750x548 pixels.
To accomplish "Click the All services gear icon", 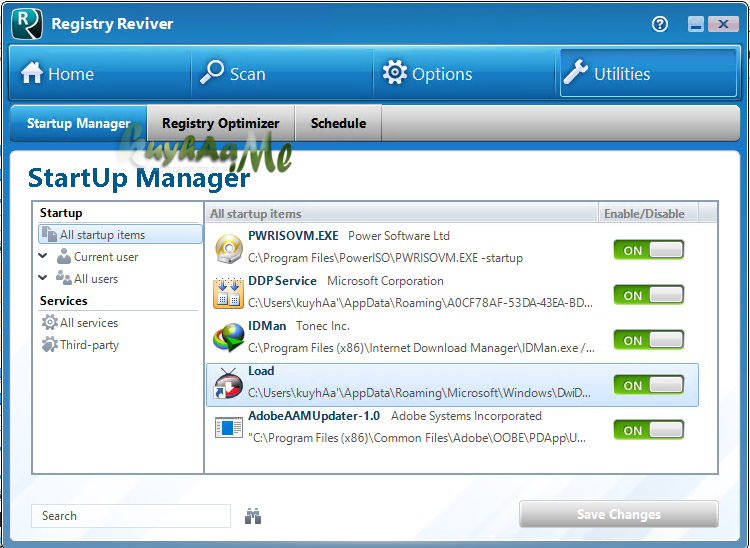I will [x=49, y=322].
